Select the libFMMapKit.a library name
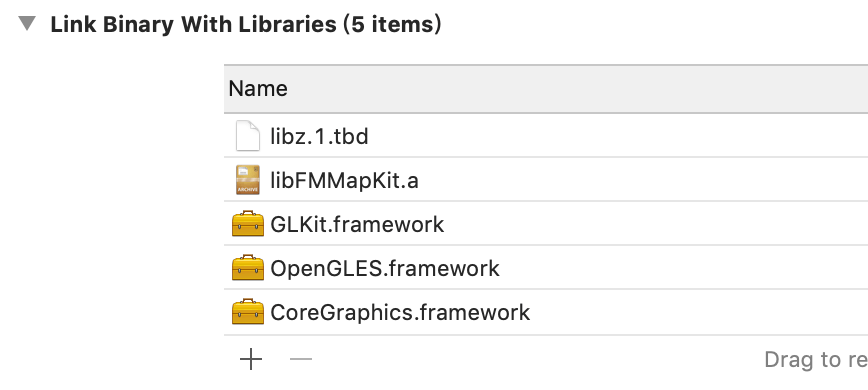 point(344,180)
